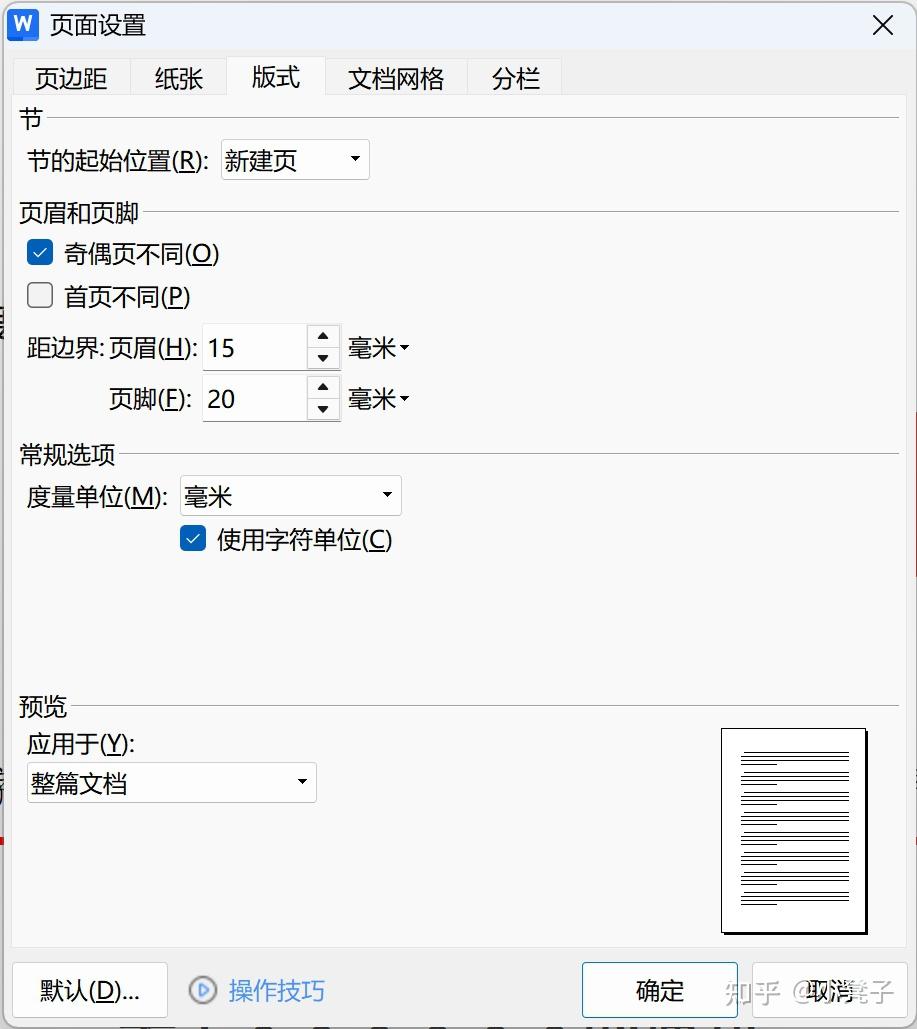Image resolution: width=917 pixels, height=1029 pixels.
Task: Enable the 首页不同 checkbox
Action: pyautogui.click(x=39, y=295)
